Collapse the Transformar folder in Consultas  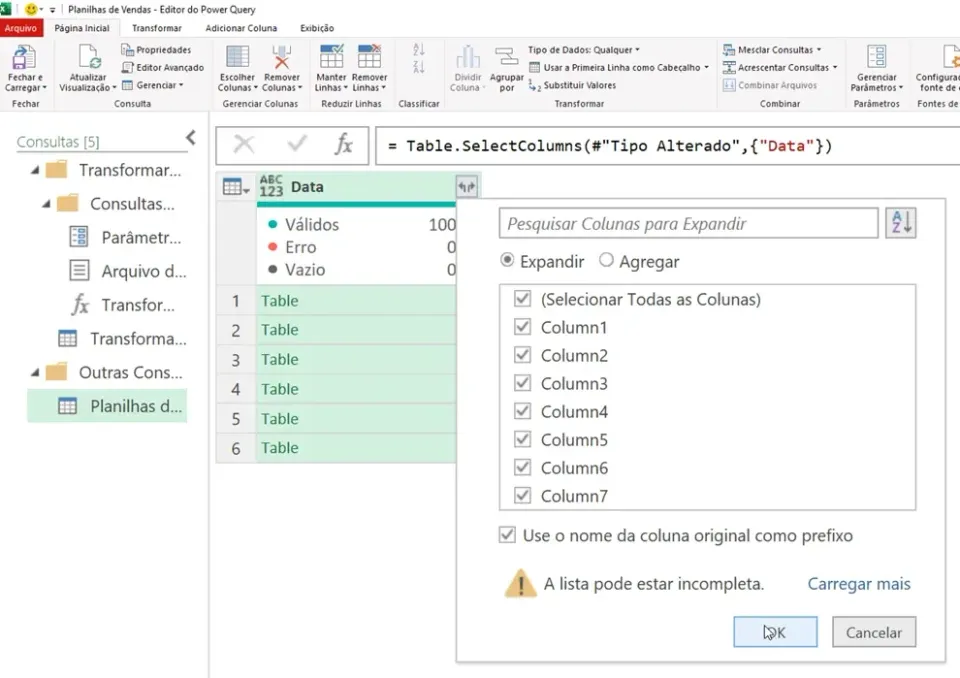click(x=35, y=170)
